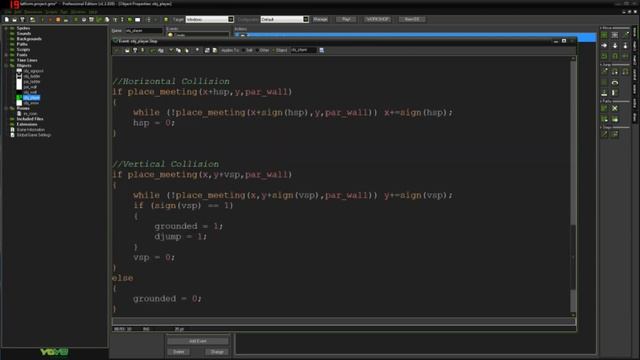Screen dimensions: 640x360
Task: Open the Resources menu
Action: coord(33,12)
